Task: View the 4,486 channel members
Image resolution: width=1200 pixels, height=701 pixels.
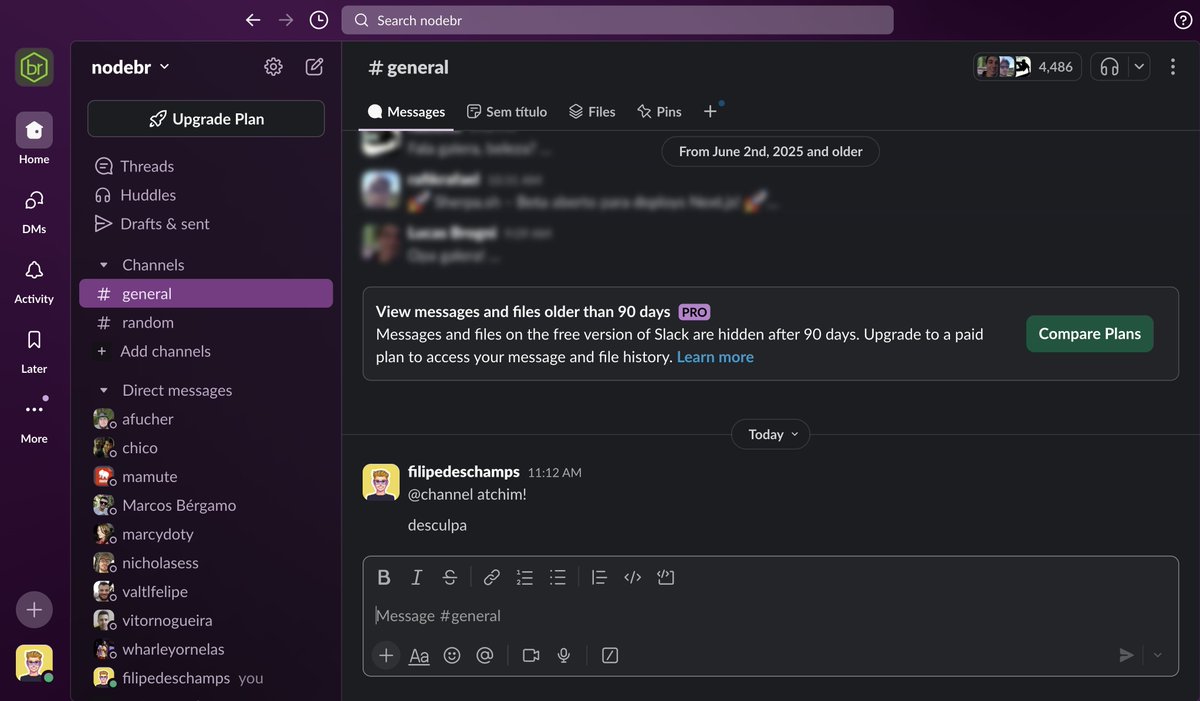Action: pos(1027,67)
